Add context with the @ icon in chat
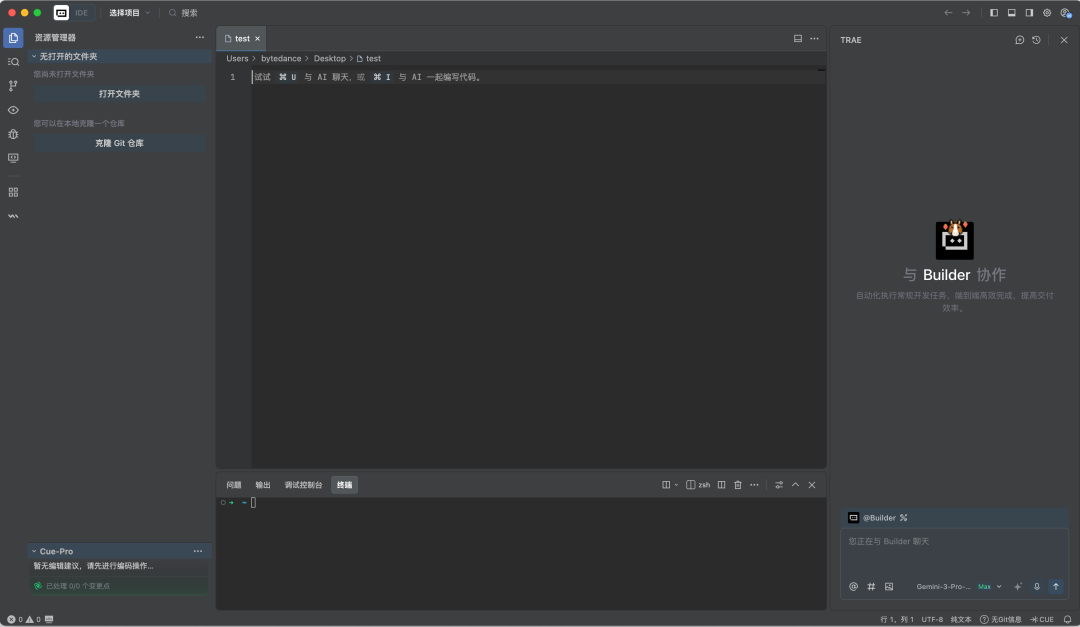The width and height of the screenshot is (1080, 627). coord(853,586)
